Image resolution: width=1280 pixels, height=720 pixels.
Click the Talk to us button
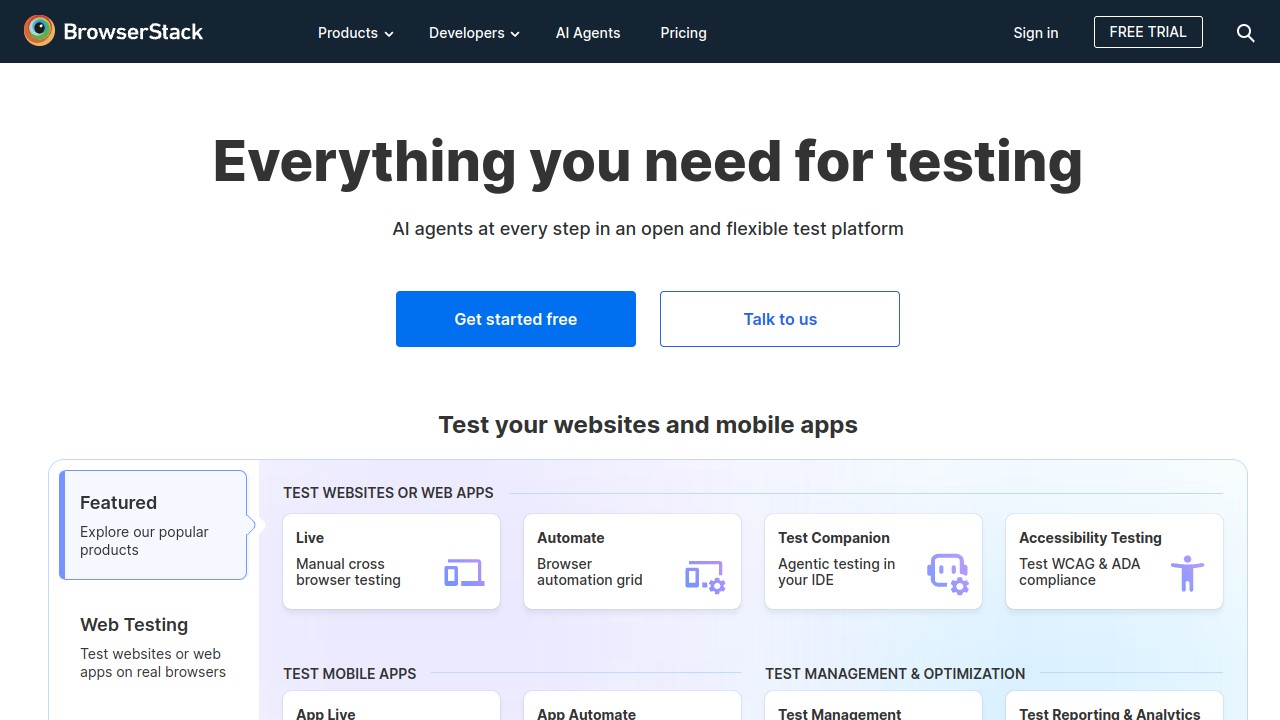point(780,319)
